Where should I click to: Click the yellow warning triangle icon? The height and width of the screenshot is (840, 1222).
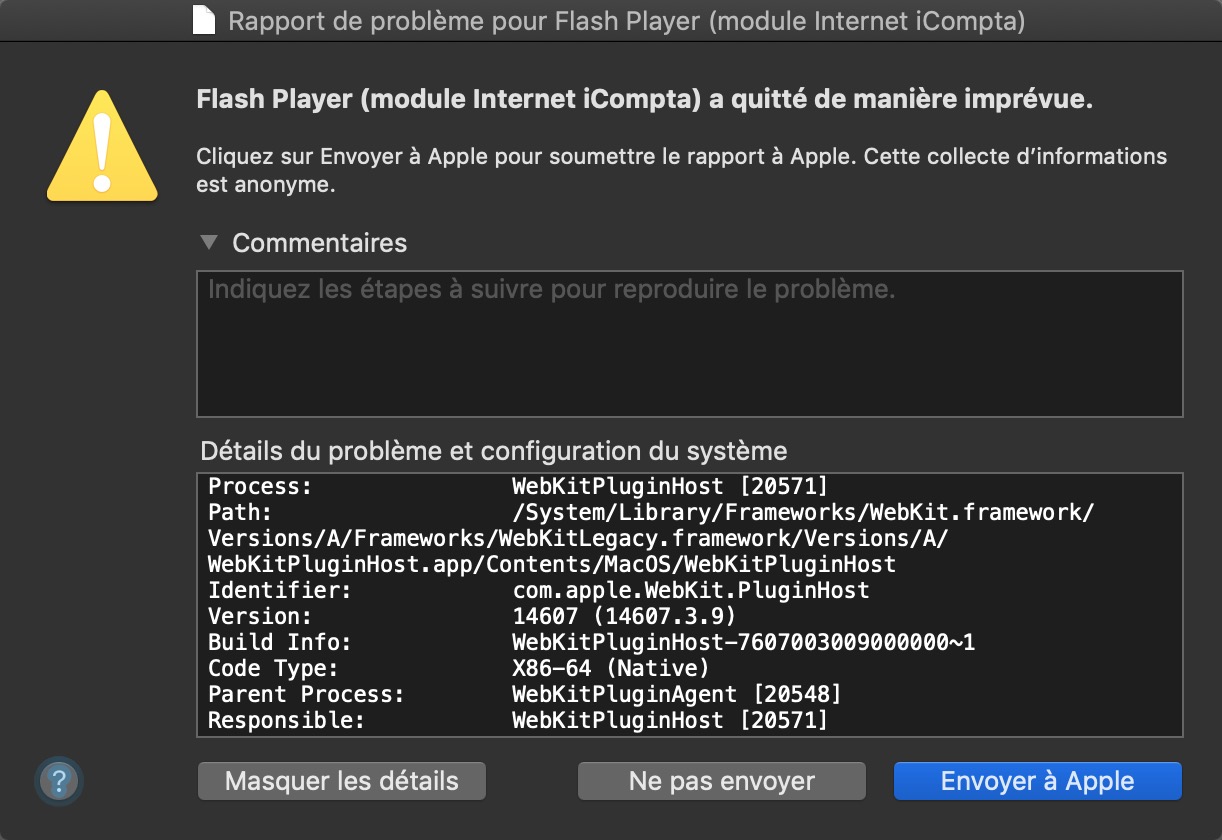point(102,145)
